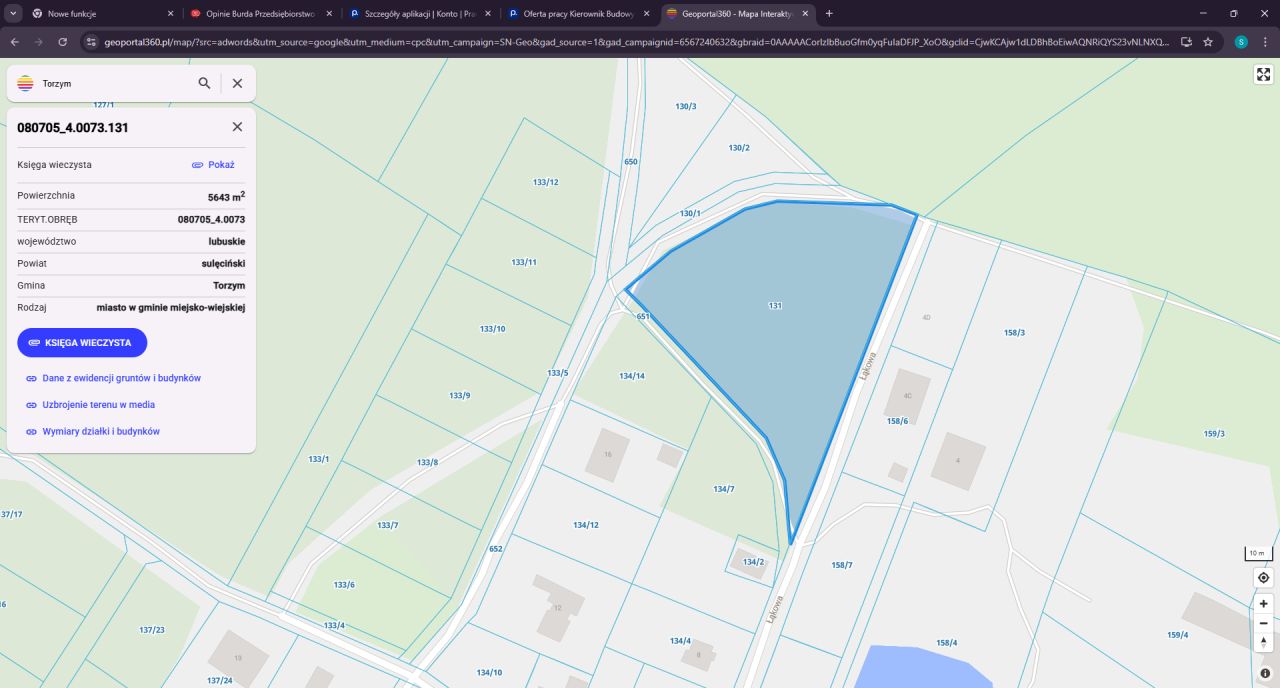Click the browser address bar URL
The height and width of the screenshot is (688, 1280).
[636, 42]
